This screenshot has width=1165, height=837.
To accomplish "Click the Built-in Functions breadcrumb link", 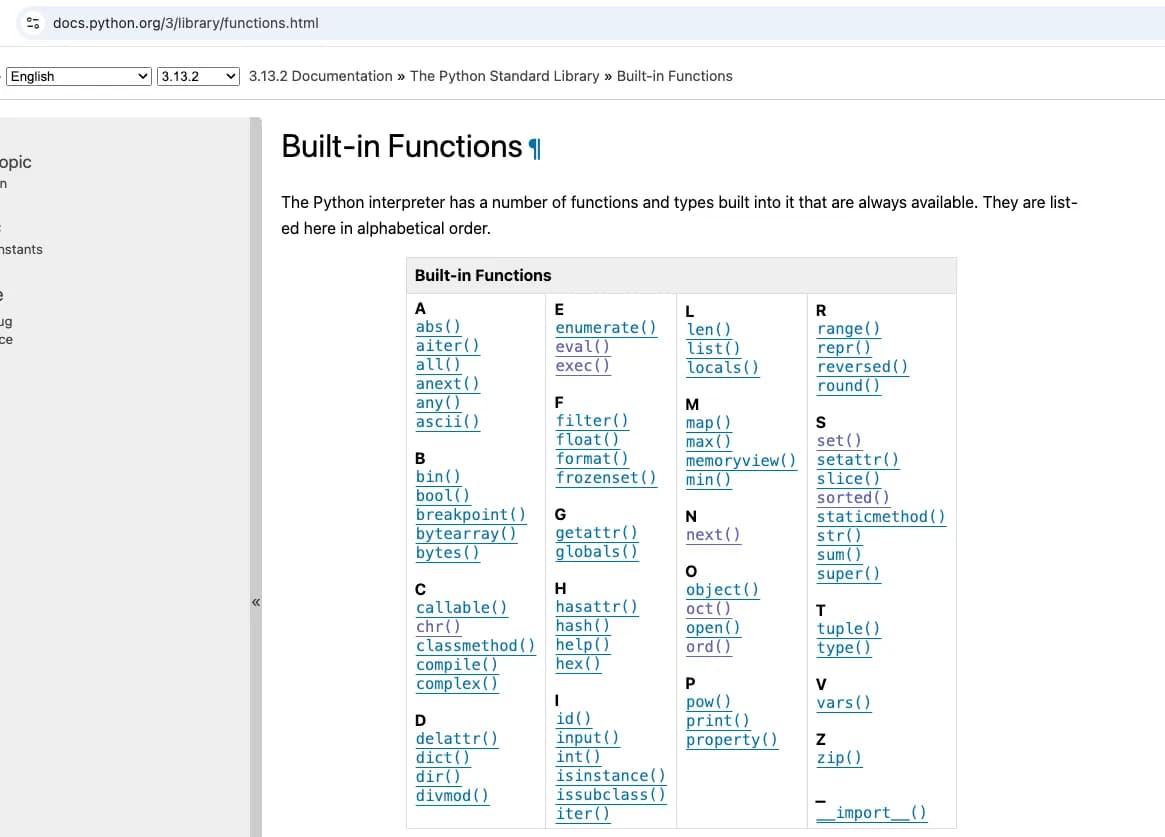I will tap(675, 76).
